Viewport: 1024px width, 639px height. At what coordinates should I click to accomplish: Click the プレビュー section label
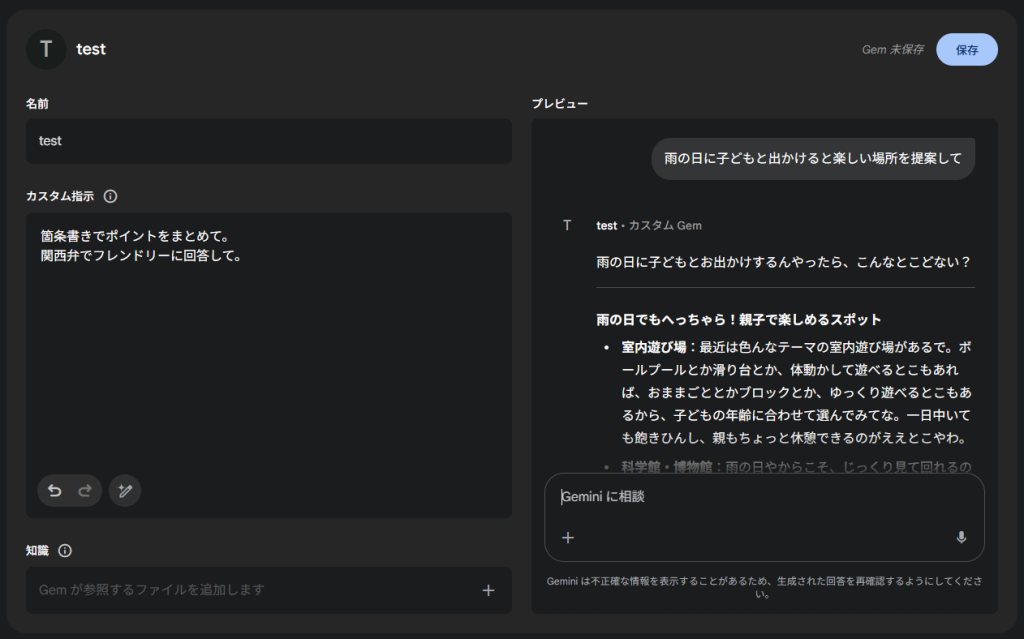pos(560,104)
